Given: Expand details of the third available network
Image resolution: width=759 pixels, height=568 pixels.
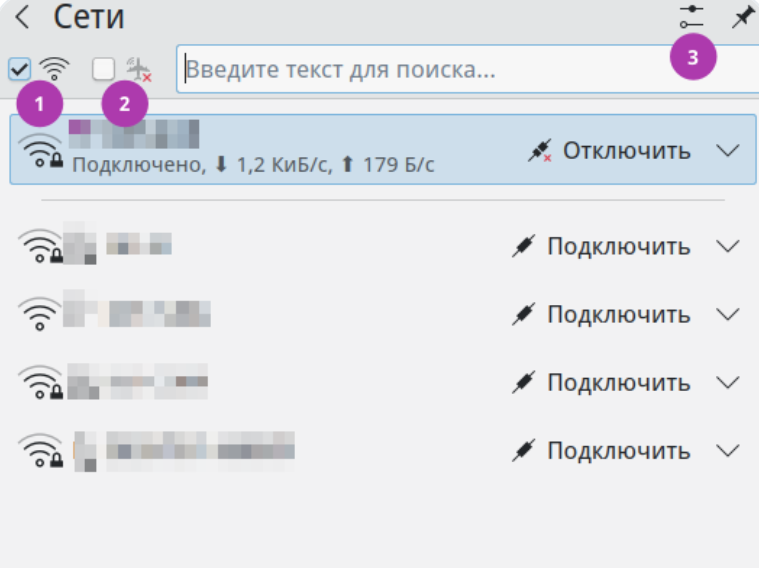Looking at the screenshot, I should pos(728,383).
